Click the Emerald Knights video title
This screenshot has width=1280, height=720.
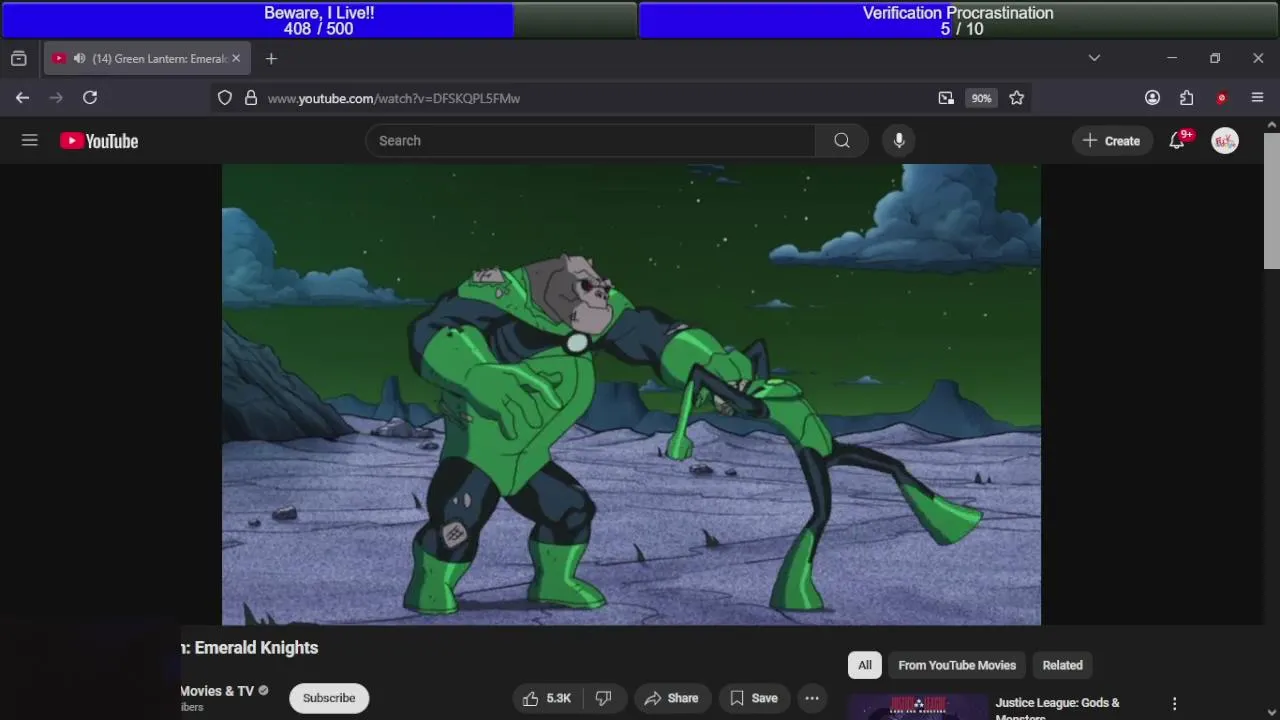coord(249,648)
